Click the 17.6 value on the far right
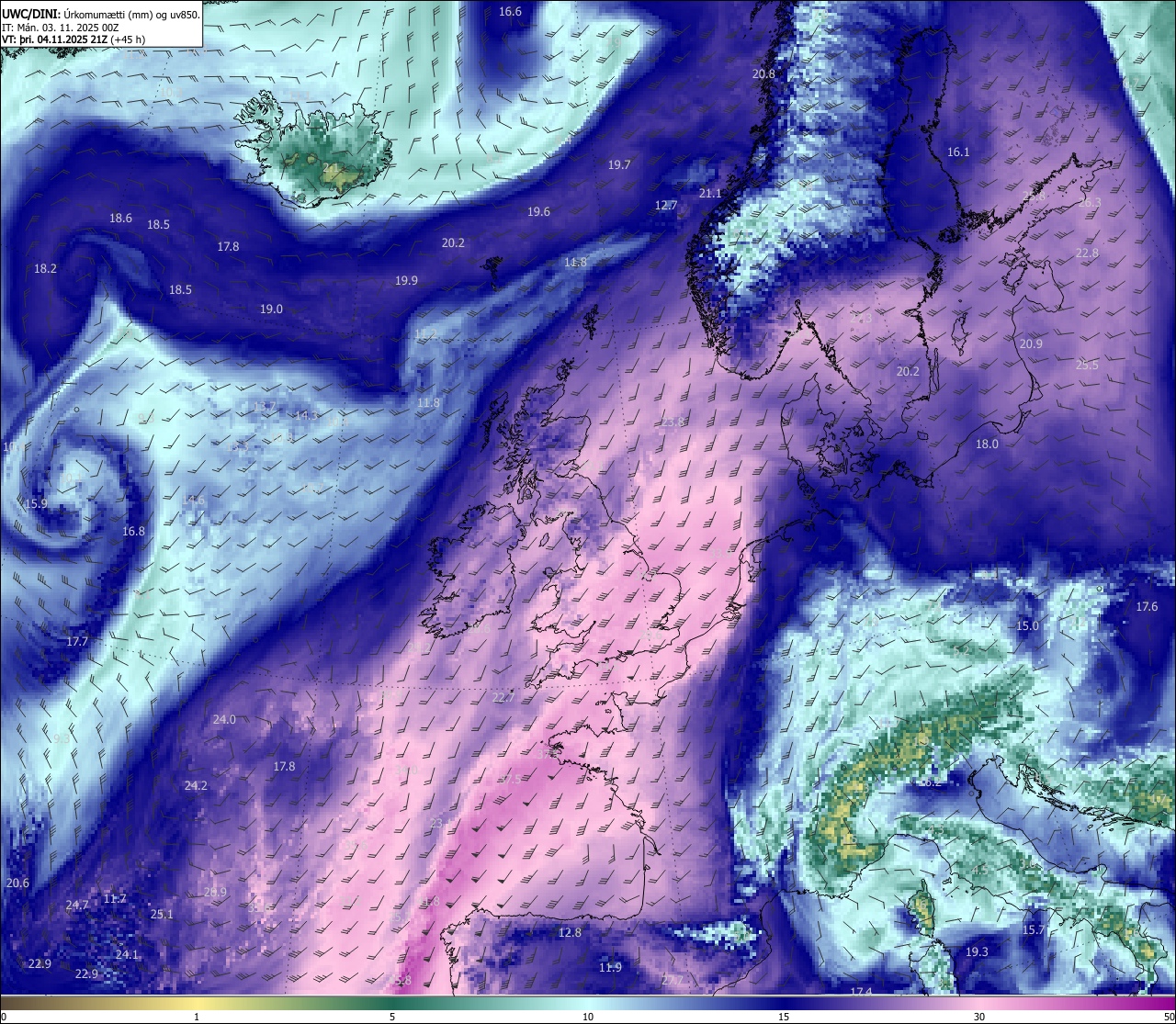The image size is (1176, 1024). pos(1147,606)
